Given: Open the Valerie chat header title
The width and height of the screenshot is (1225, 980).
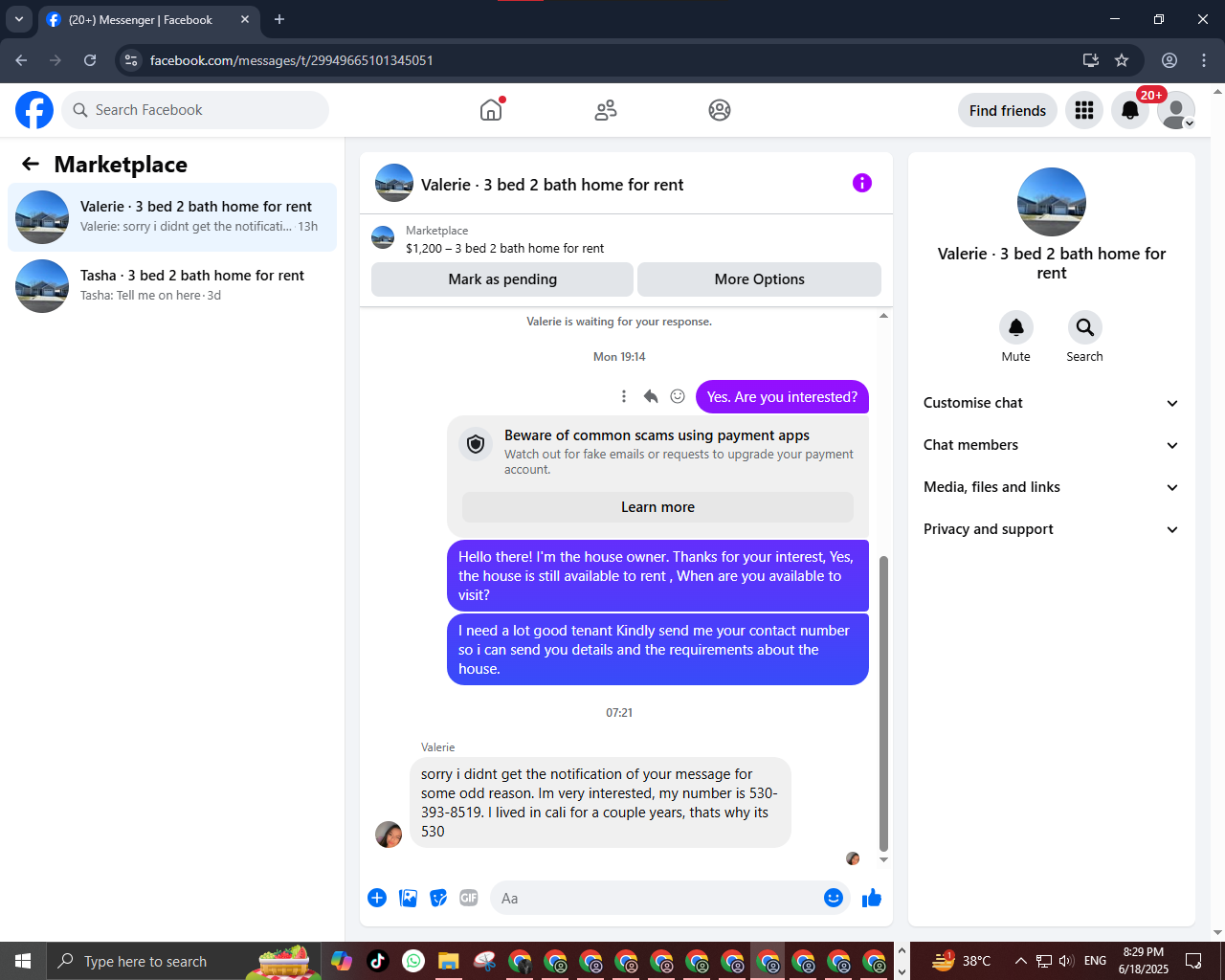Looking at the screenshot, I should click(552, 185).
